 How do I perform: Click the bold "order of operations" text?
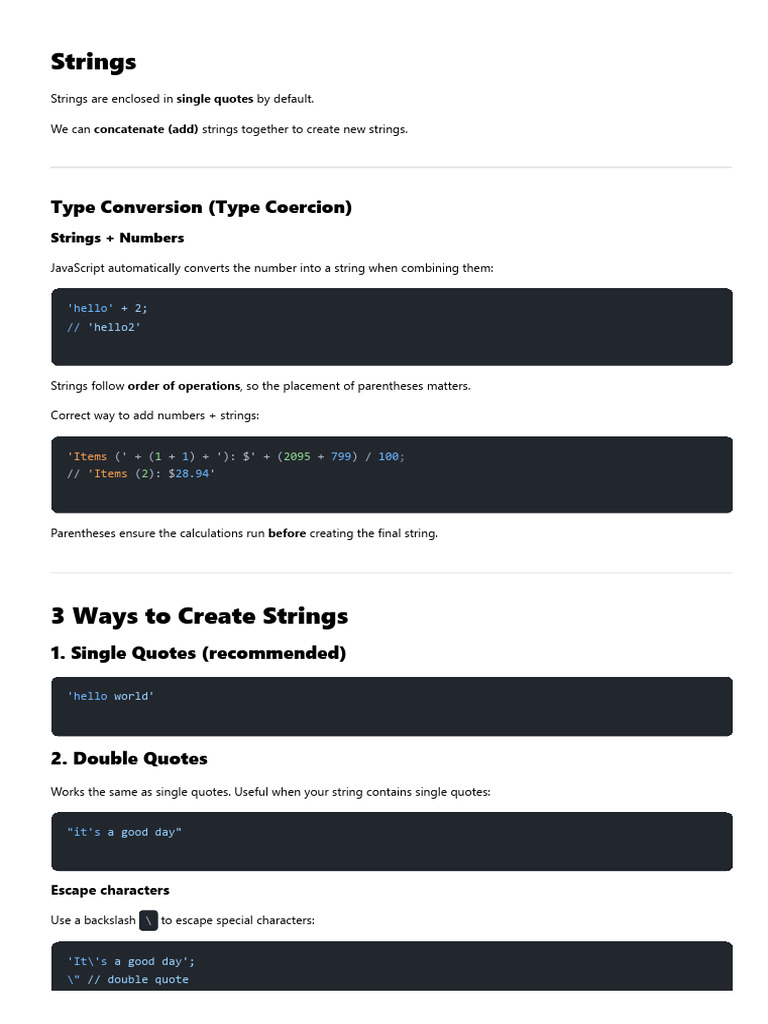point(183,386)
